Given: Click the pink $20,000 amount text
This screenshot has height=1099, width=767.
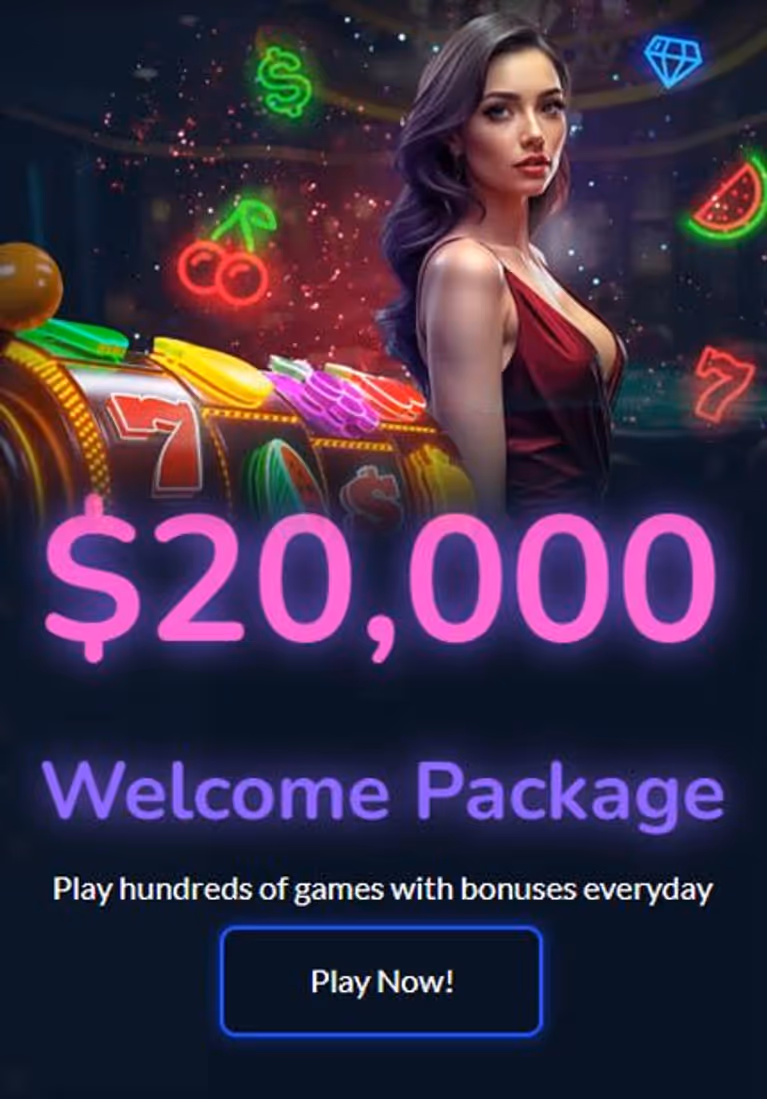Looking at the screenshot, I should [381, 578].
